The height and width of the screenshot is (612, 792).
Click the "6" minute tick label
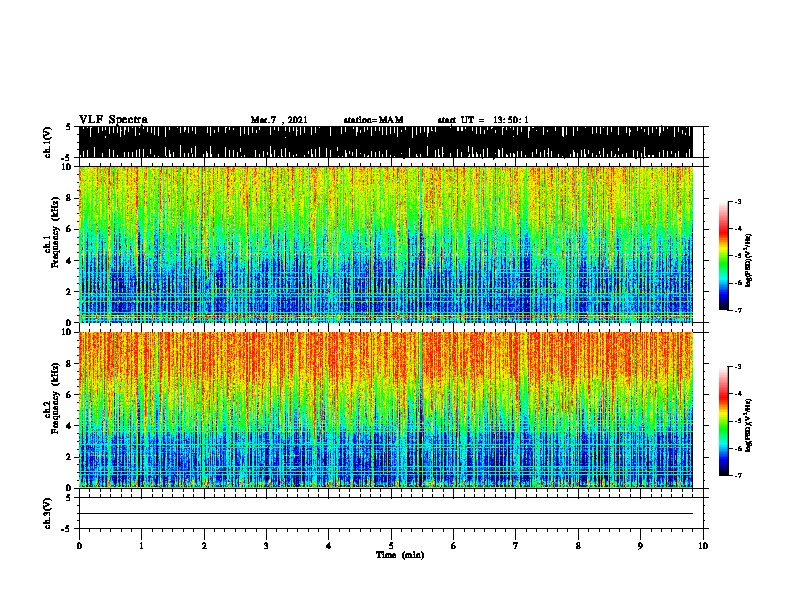tap(454, 545)
